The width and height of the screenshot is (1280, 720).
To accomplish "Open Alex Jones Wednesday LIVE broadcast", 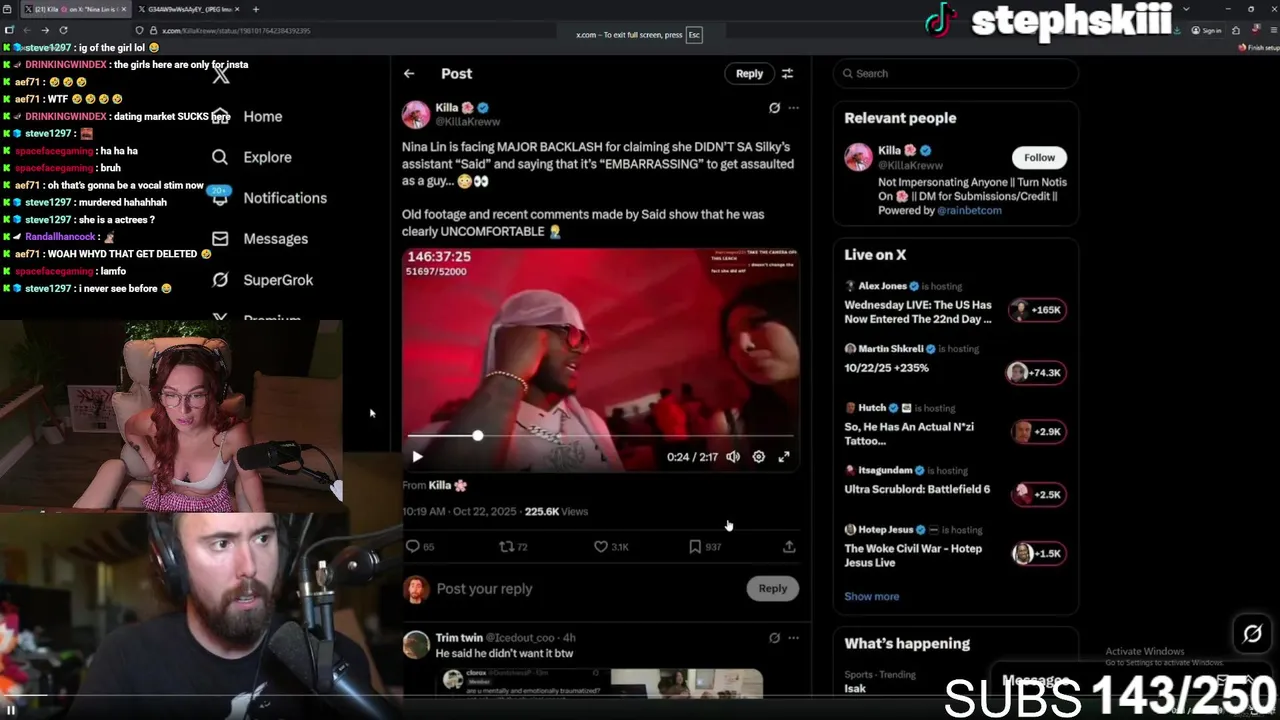I will [x=917, y=312].
